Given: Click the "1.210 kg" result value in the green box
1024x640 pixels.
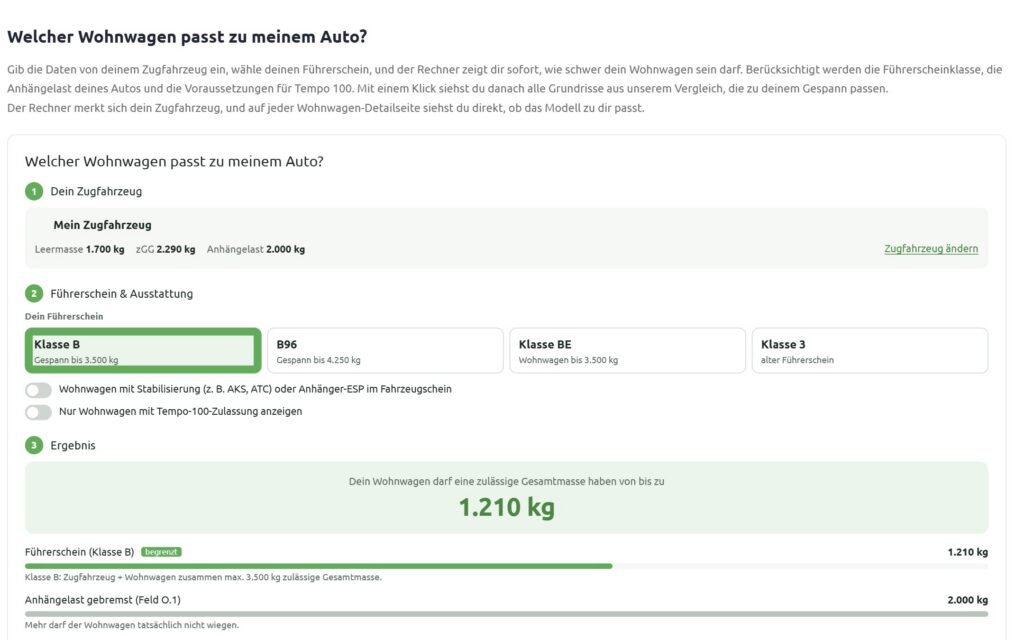Looking at the screenshot, I should coord(506,507).
